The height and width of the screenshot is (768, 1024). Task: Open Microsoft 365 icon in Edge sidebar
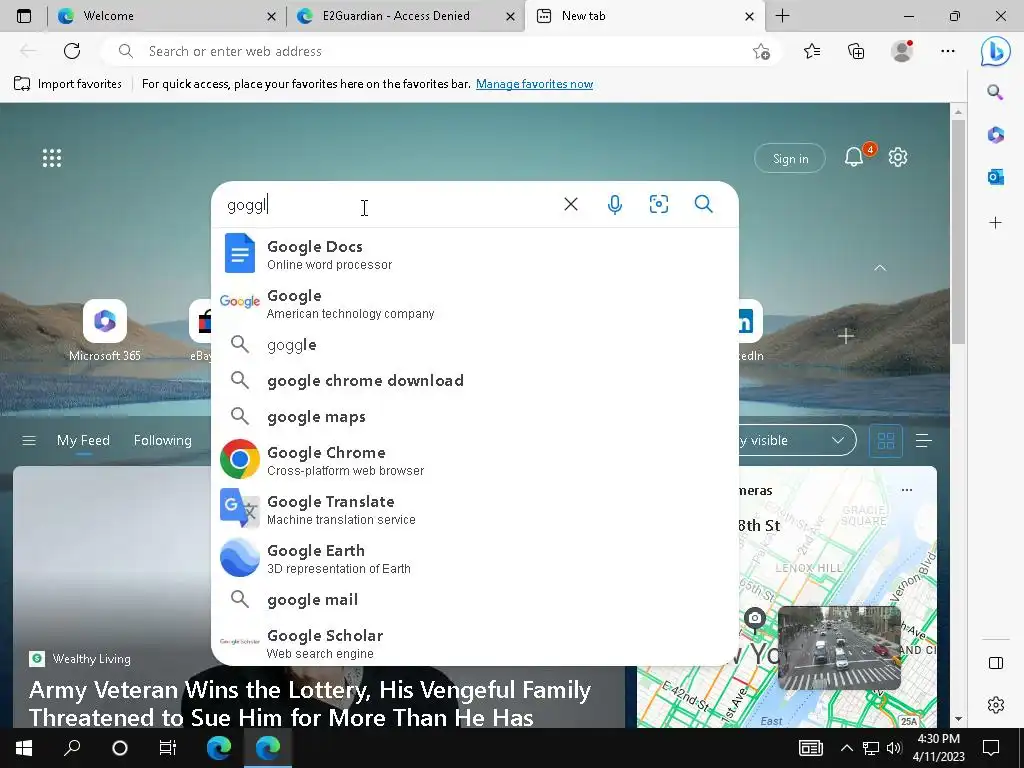tap(995, 135)
